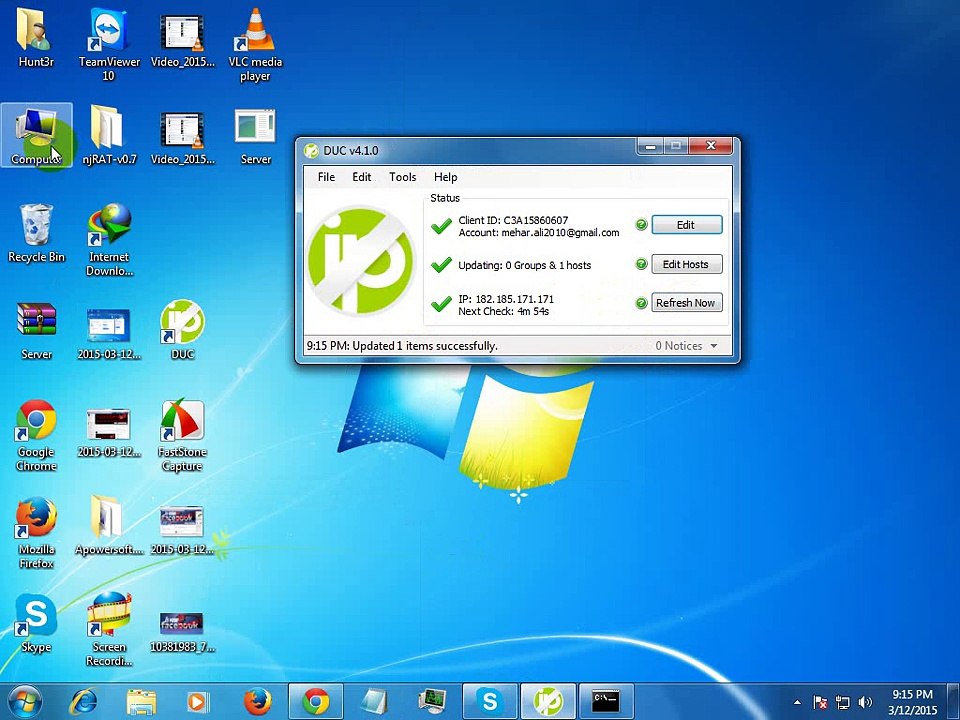Click the green help icon beside Edit Hosts
Screen dimensions: 960x720
(641, 264)
